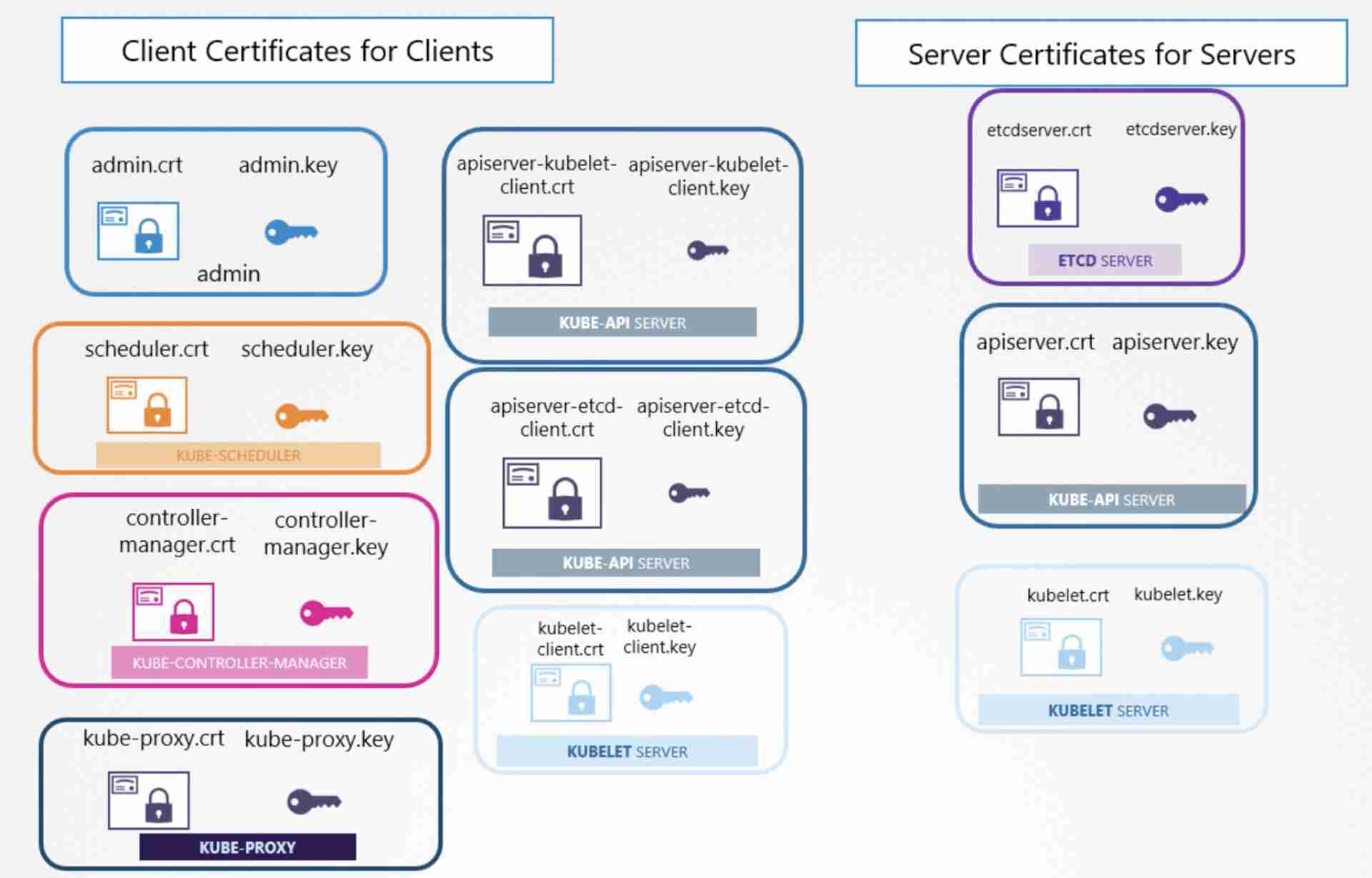
Task: Click the 'admin.crt' file name
Action: 137,165
